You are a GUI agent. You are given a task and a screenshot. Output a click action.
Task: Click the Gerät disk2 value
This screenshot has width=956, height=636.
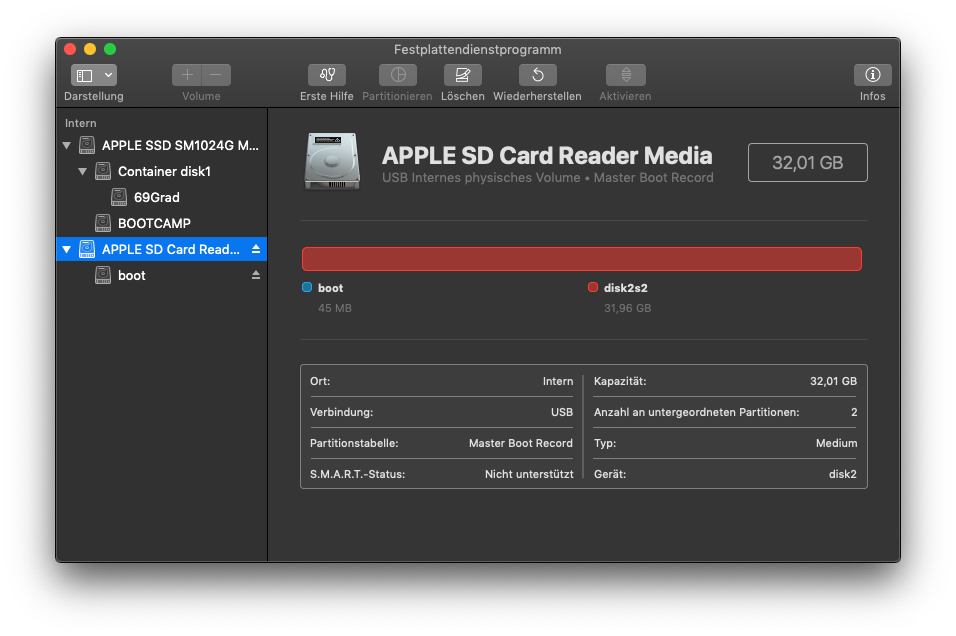coord(843,474)
